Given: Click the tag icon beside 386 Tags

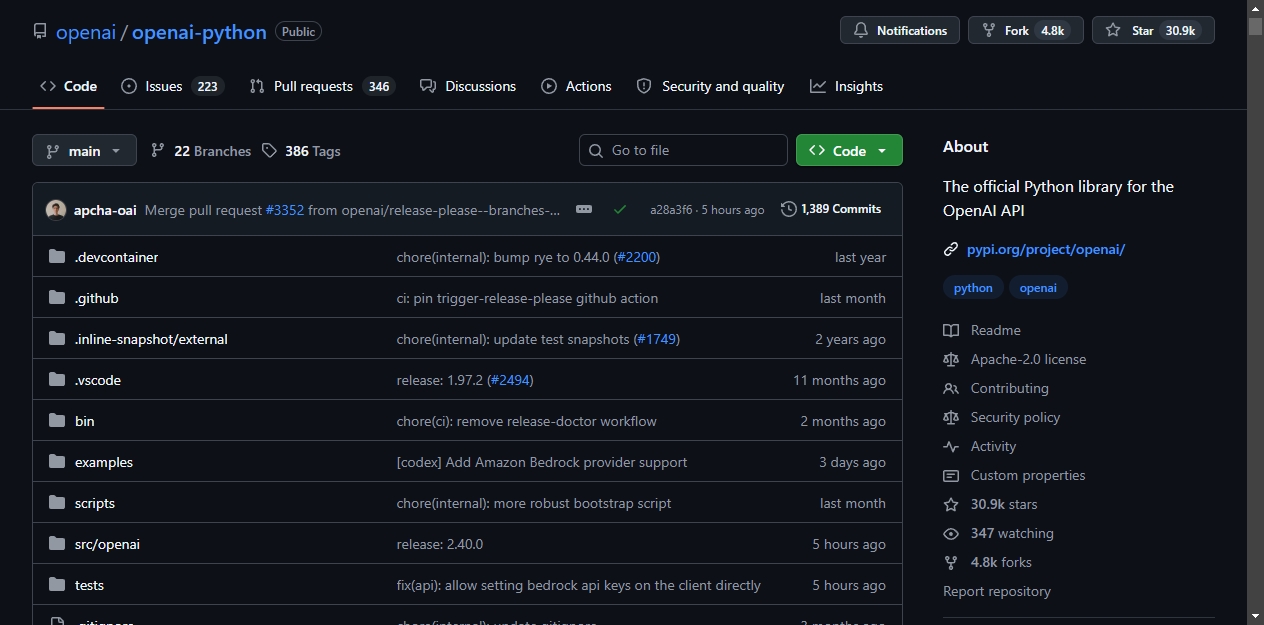Looking at the screenshot, I should click(x=269, y=151).
